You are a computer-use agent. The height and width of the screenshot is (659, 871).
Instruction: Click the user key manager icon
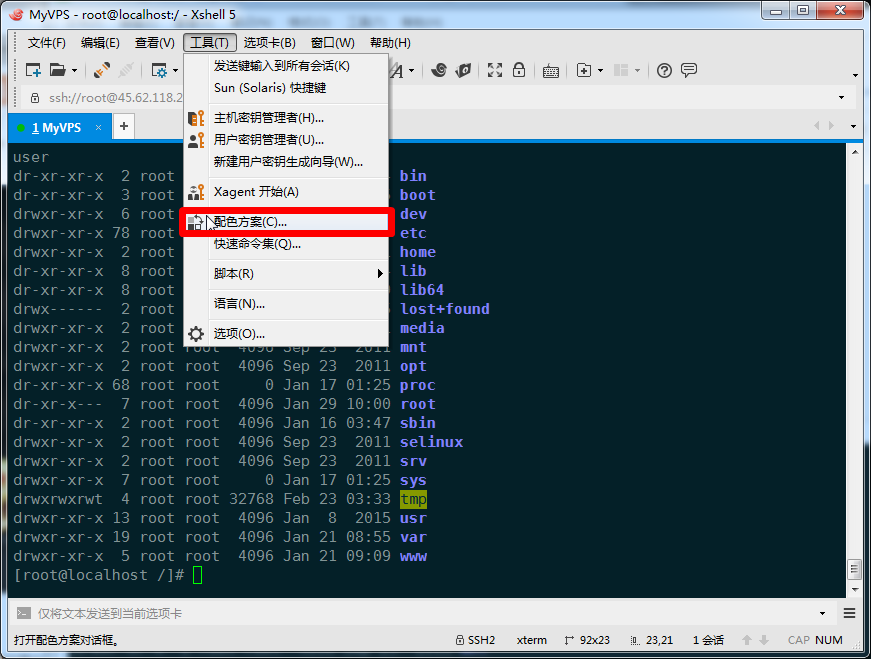coord(196,140)
